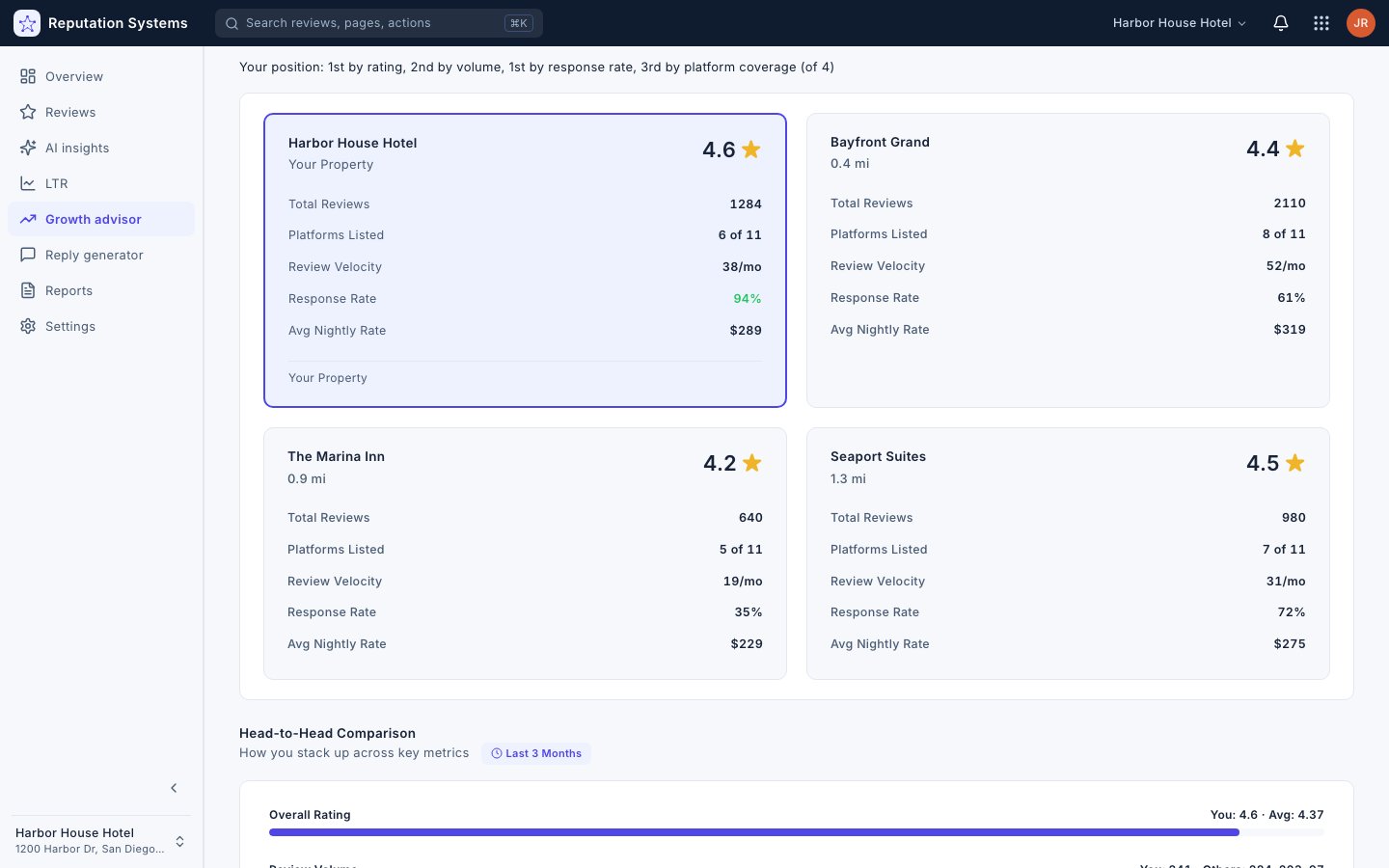This screenshot has height=868, width=1389.
Task: Click the 'You: 4.6 · Avg: 4.37' text
Action: (x=1267, y=815)
